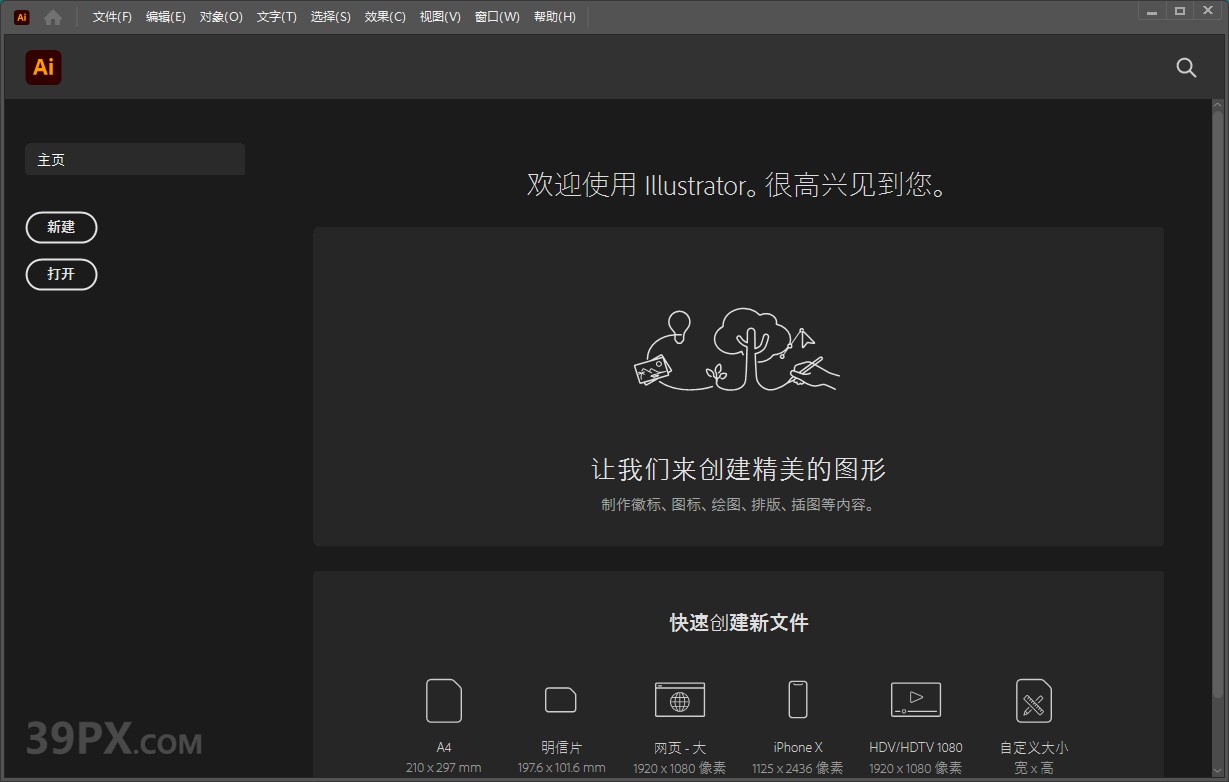Viewport: 1229px width, 782px height.
Task: Open the 视图(V) menu
Action: (440, 17)
